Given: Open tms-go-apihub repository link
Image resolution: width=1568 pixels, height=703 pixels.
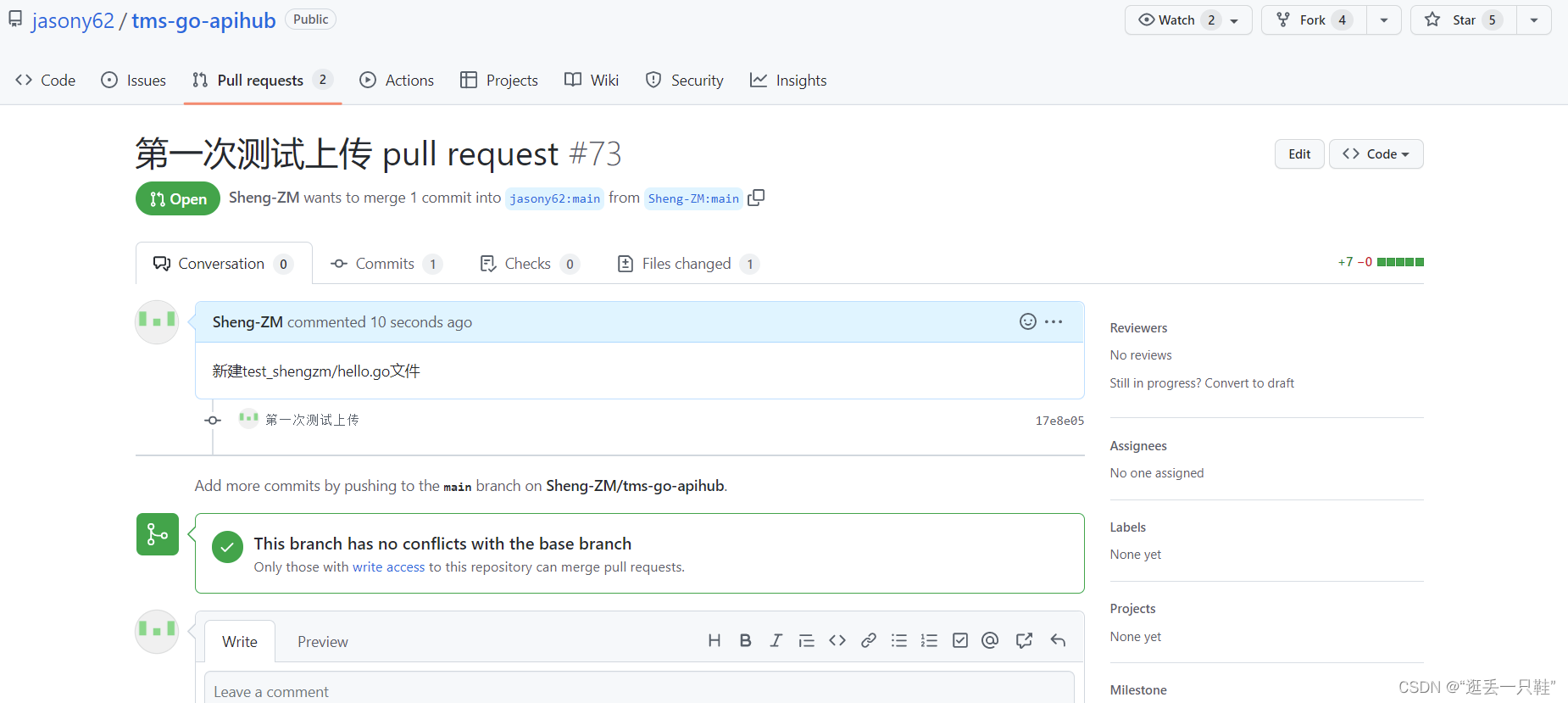Looking at the screenshot, I should (x=203, y=20).
